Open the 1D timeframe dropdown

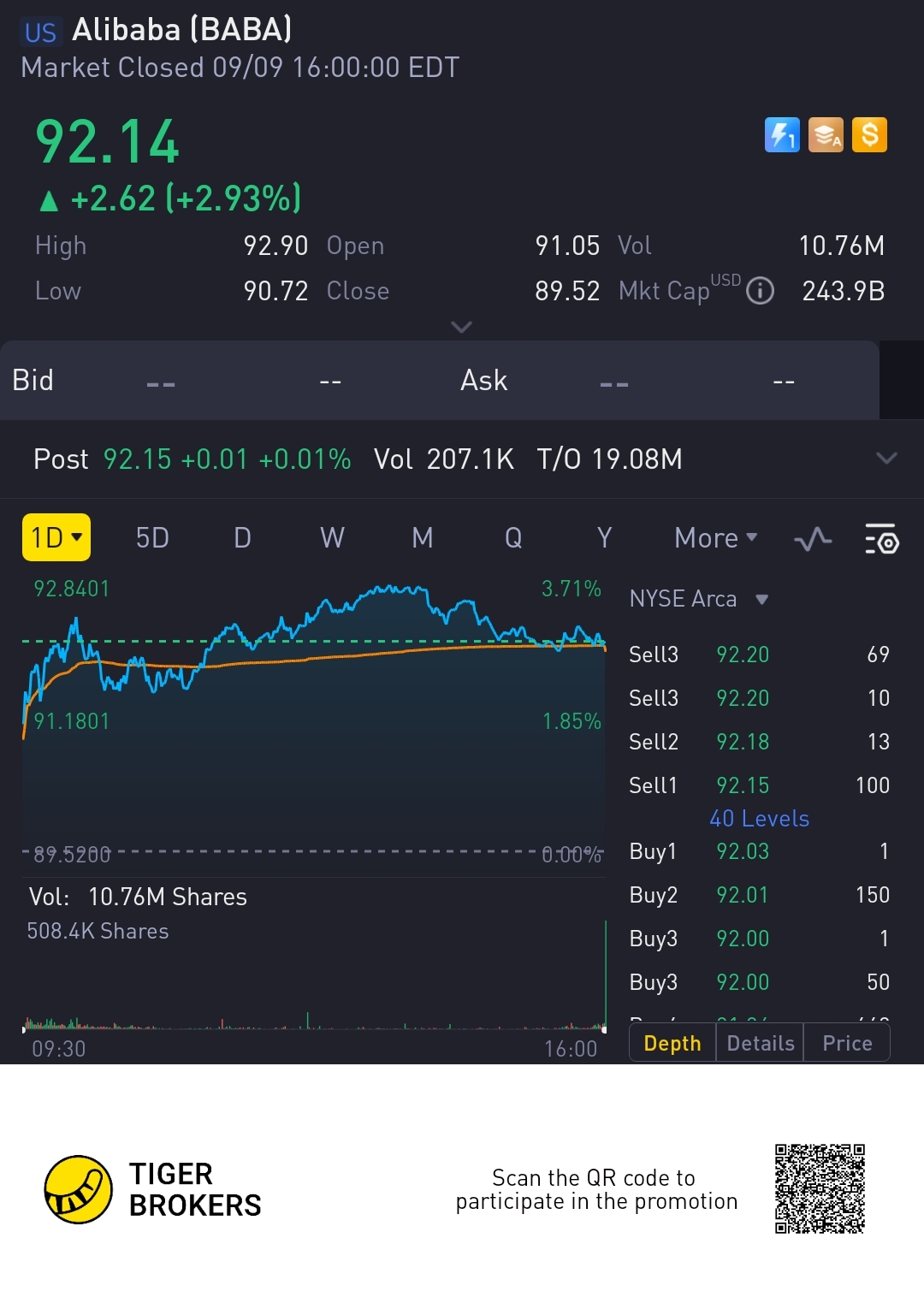[56, 537]
